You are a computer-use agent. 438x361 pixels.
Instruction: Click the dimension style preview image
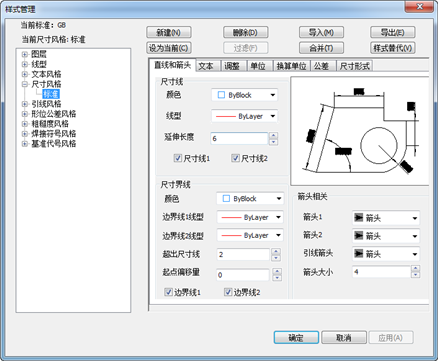359,131
